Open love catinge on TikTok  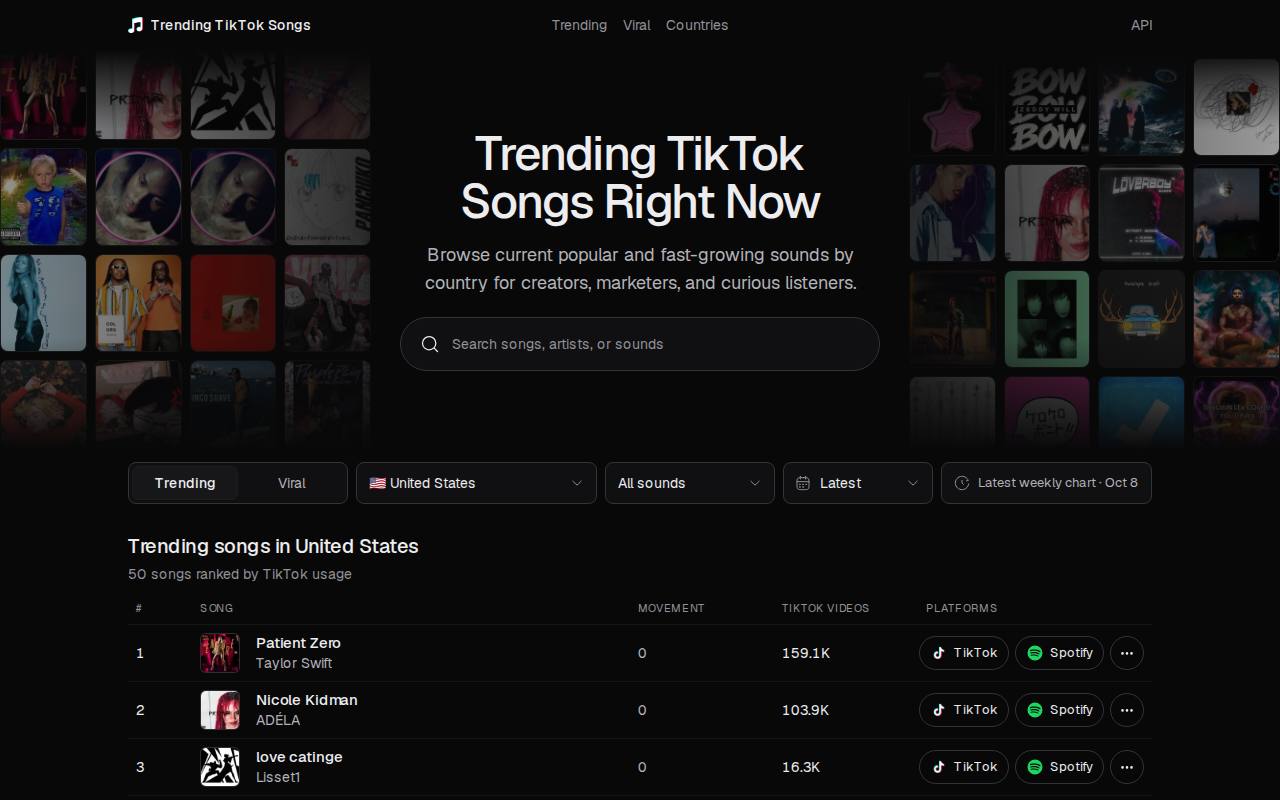point(964,767)
